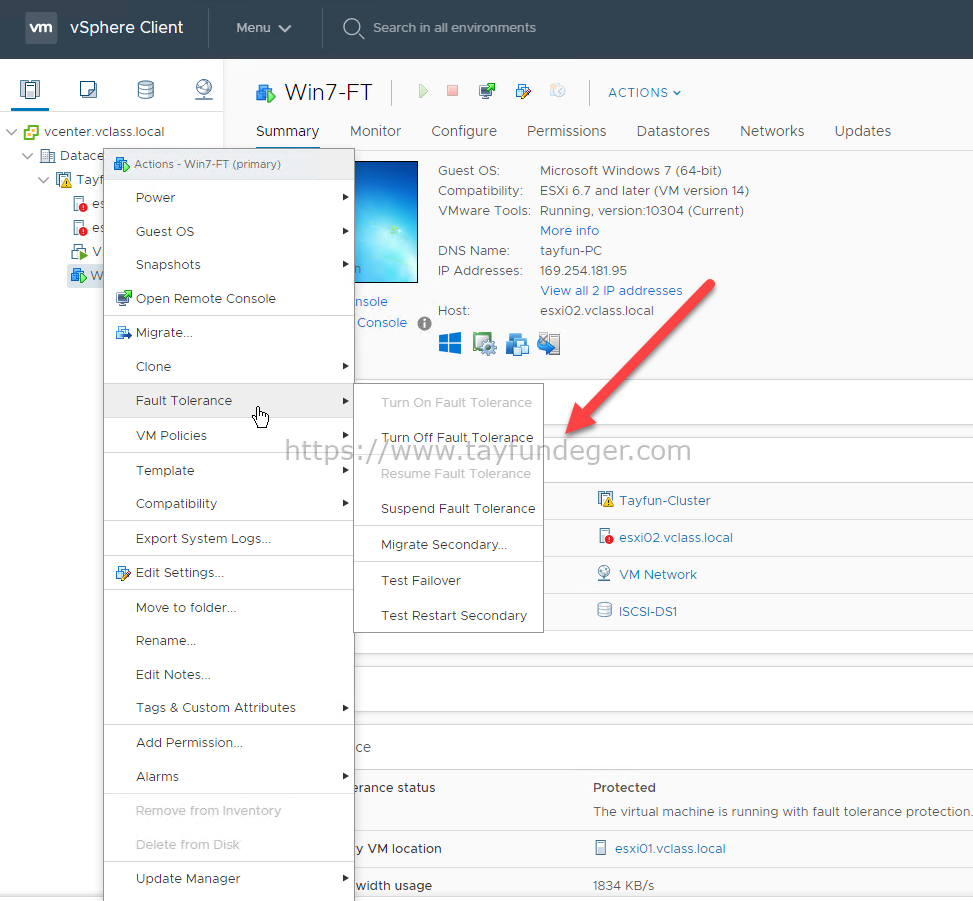Choose Migrate from the Actions menu
Viewport: 973px width, 901px height.
229,333
